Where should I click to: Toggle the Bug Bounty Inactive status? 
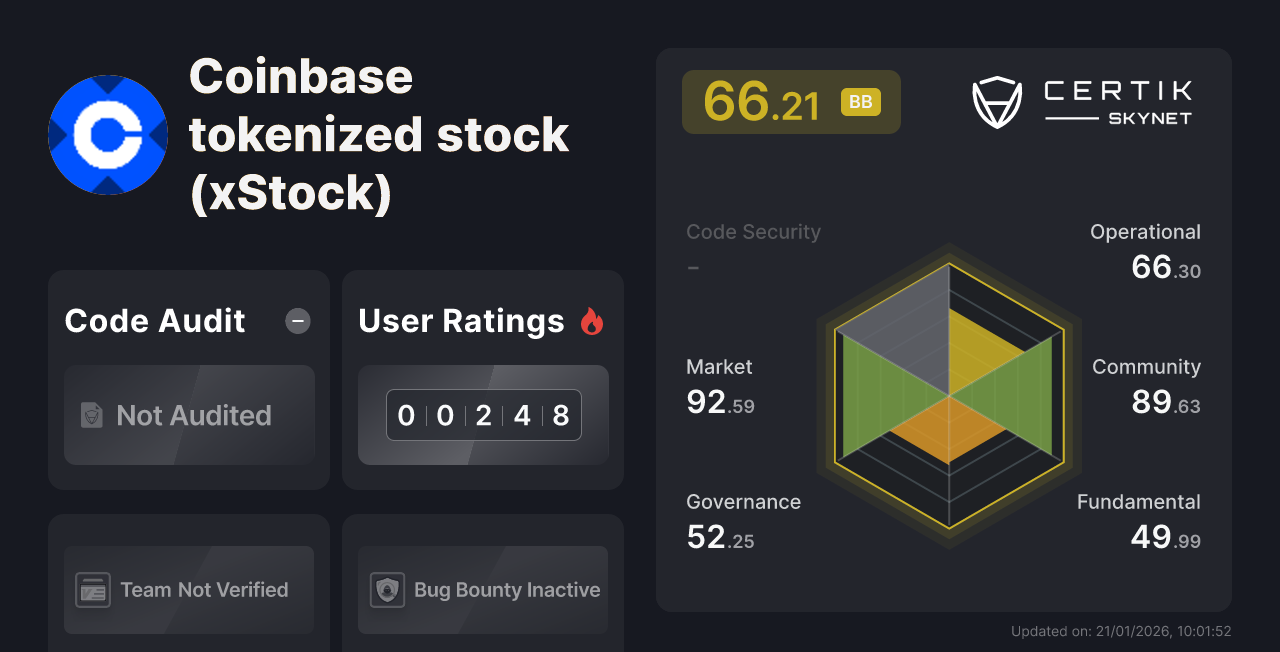point(482,590)
